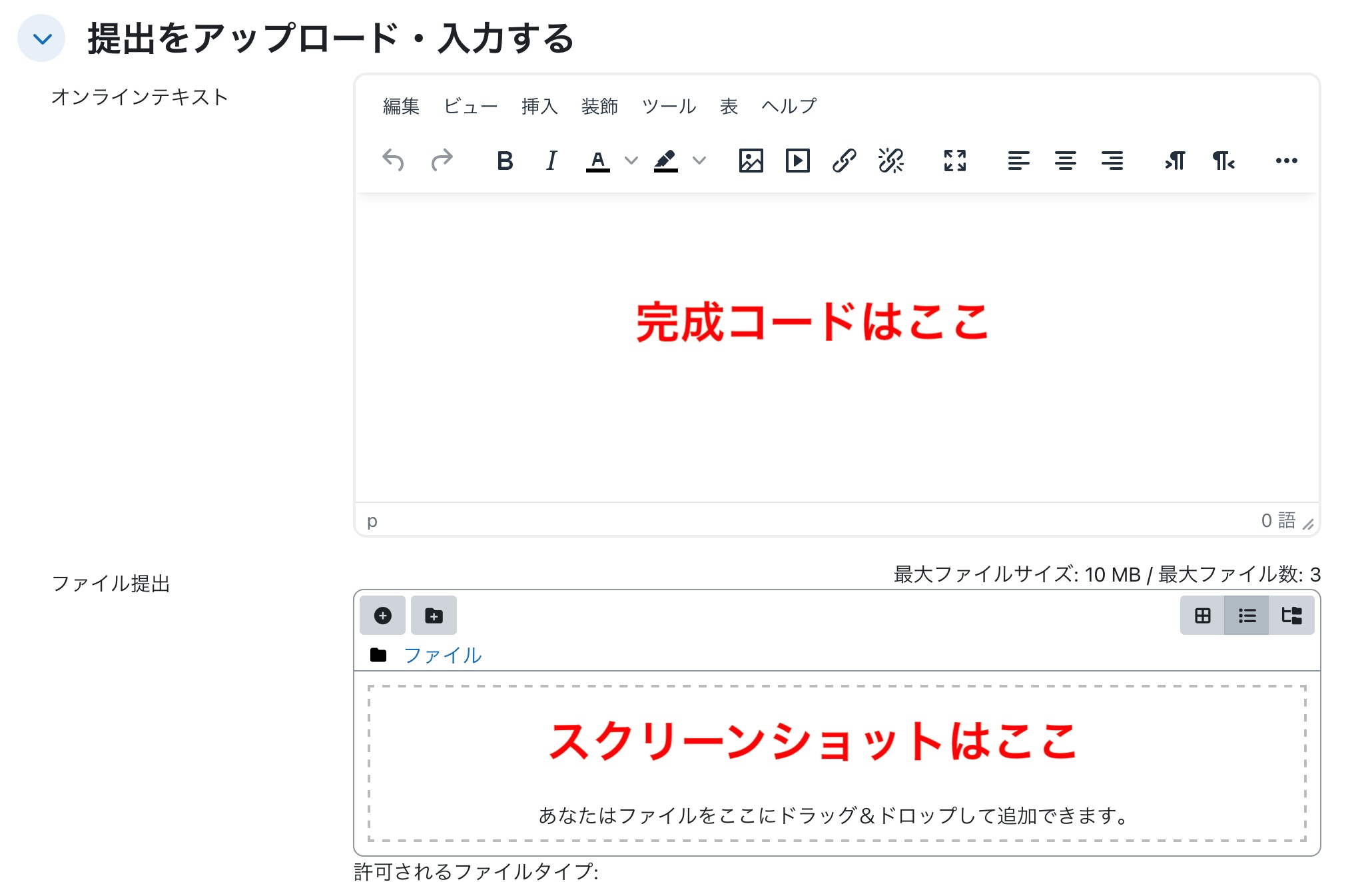The image size is (1372, 882).
Task: Toggle bold formatting
Action: coord(505,161)
